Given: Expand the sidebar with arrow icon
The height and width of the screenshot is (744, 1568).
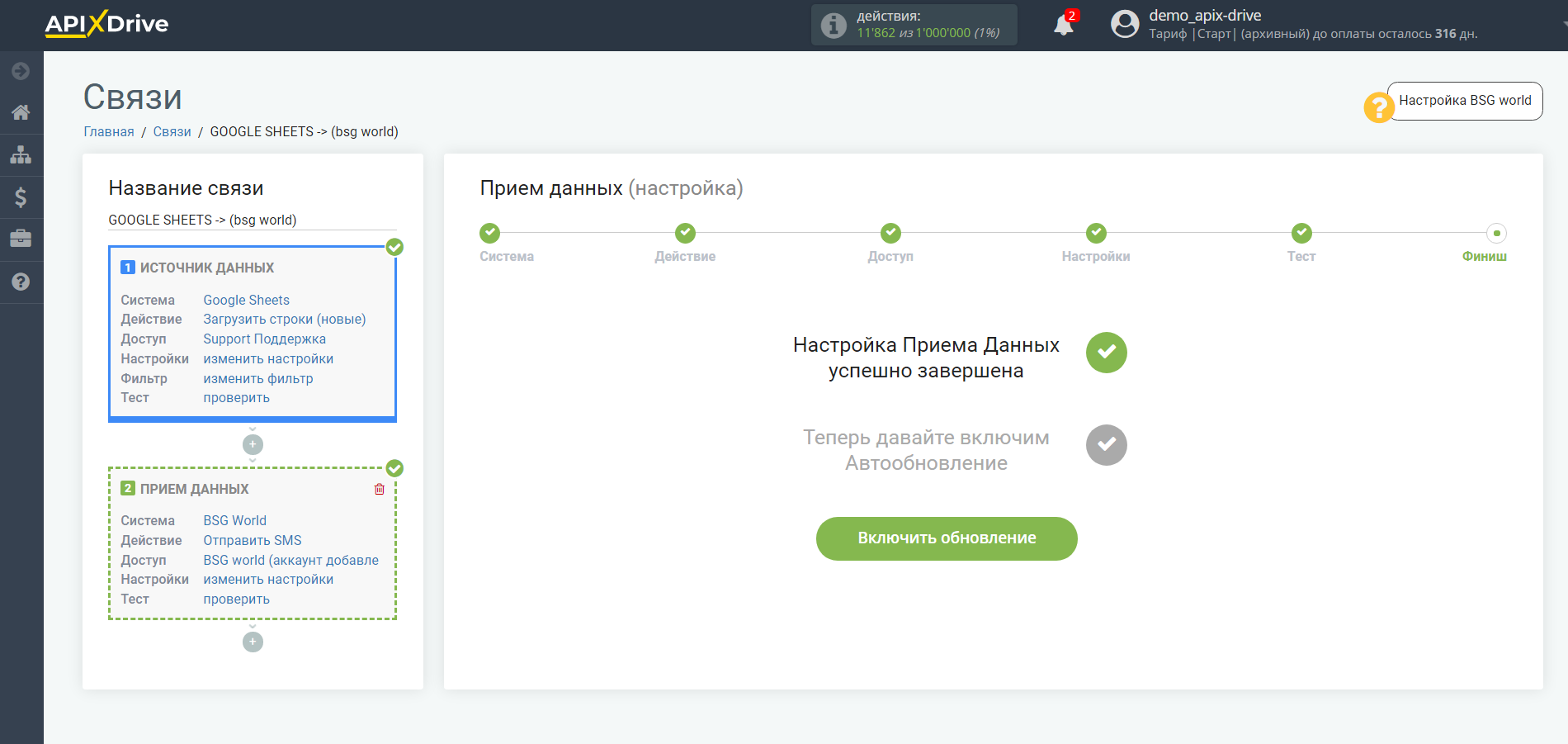Looking at the screenshot, I should (x=21, y=71).
